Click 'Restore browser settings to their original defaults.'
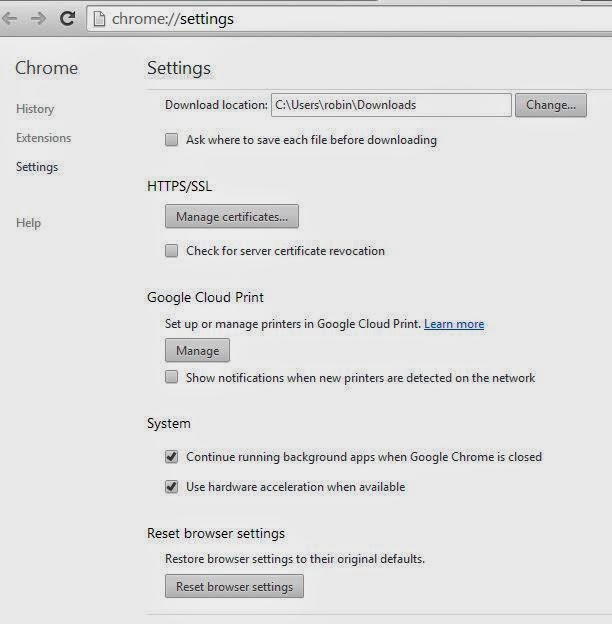 [295, 559]
